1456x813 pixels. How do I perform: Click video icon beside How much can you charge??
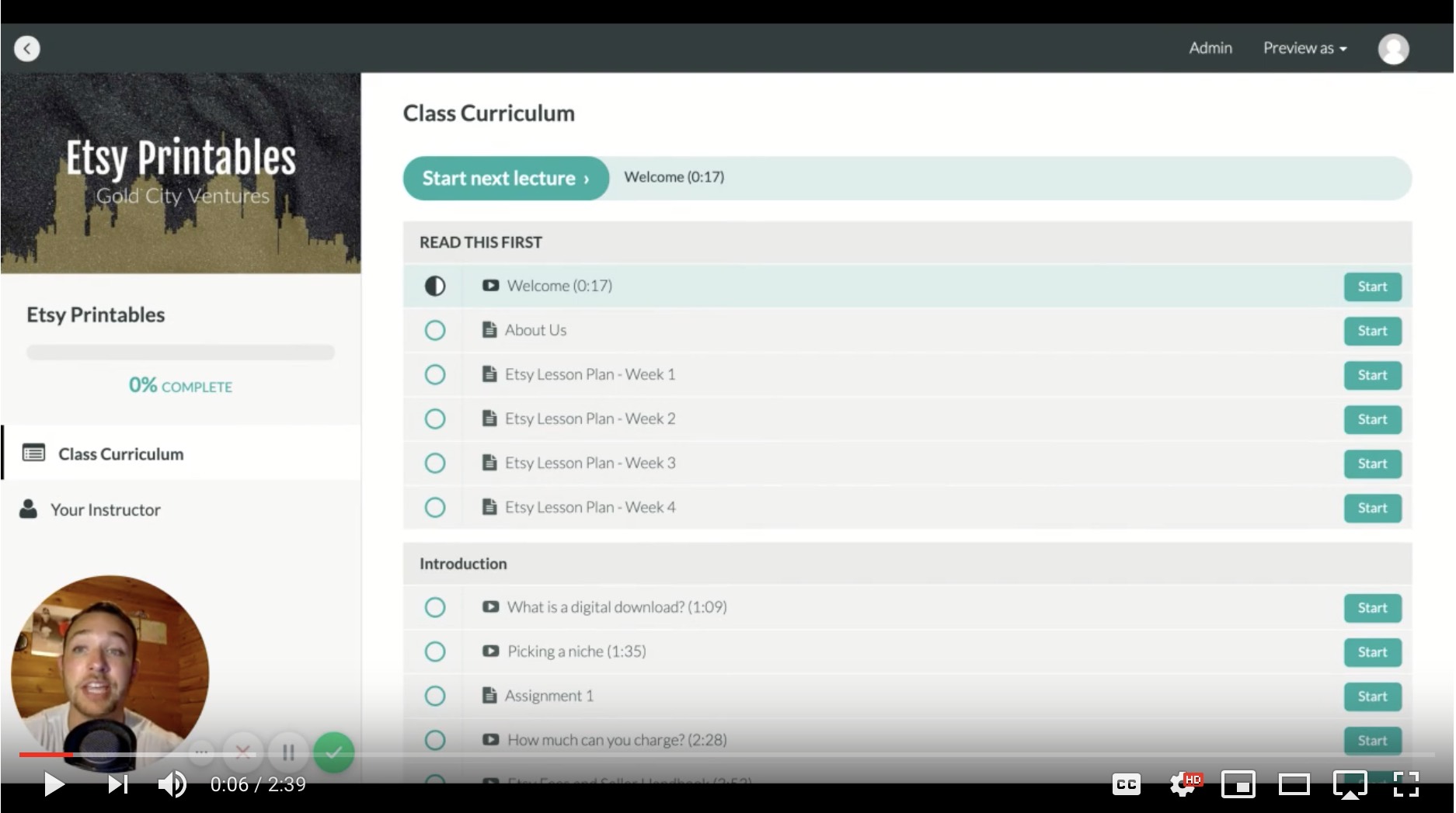[x=490, y=739]
